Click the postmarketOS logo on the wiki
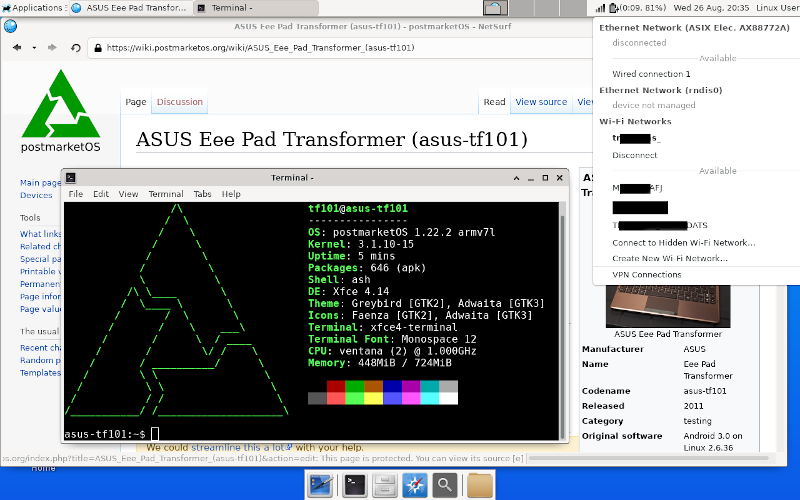Image resolution: width=800 pixels, height=500 pixels. tap(61, 111)
